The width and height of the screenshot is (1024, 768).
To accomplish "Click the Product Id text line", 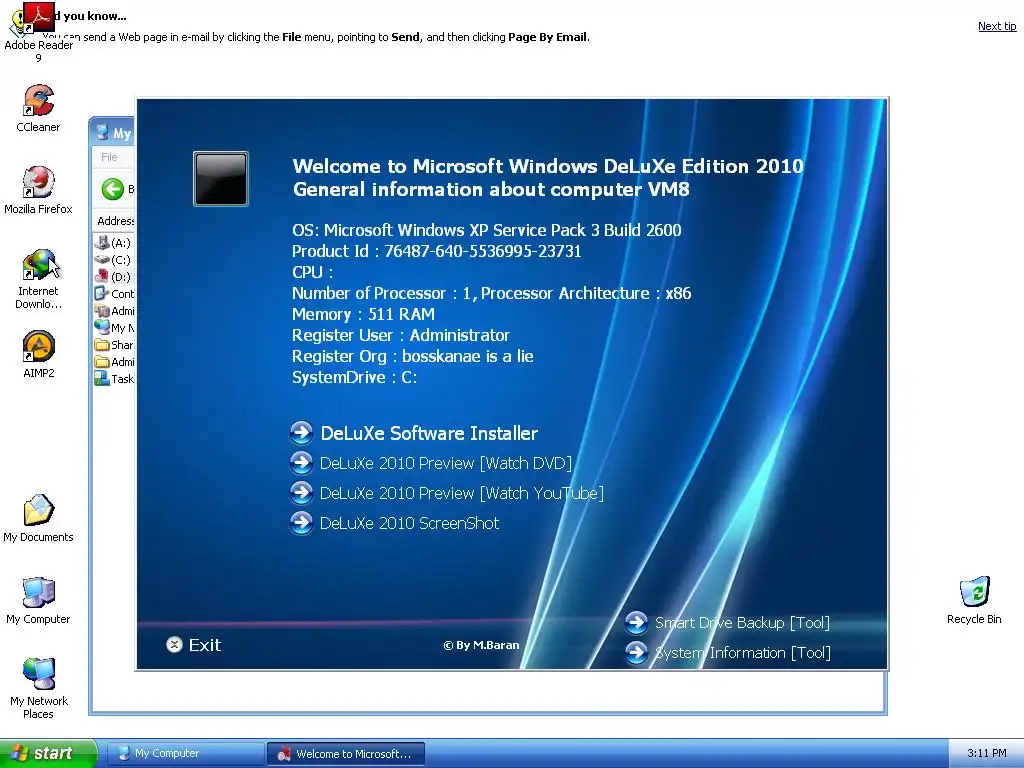I will click(436, 251).
